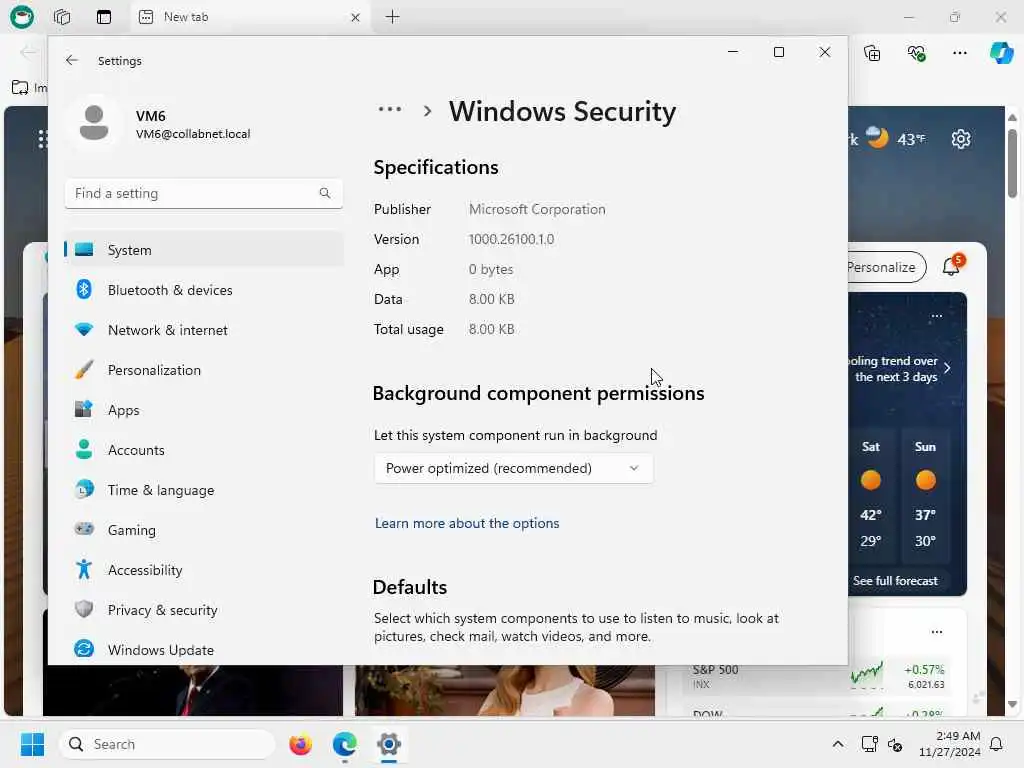
Task: Click the muted volume tray icon
Action: (895, 744)
